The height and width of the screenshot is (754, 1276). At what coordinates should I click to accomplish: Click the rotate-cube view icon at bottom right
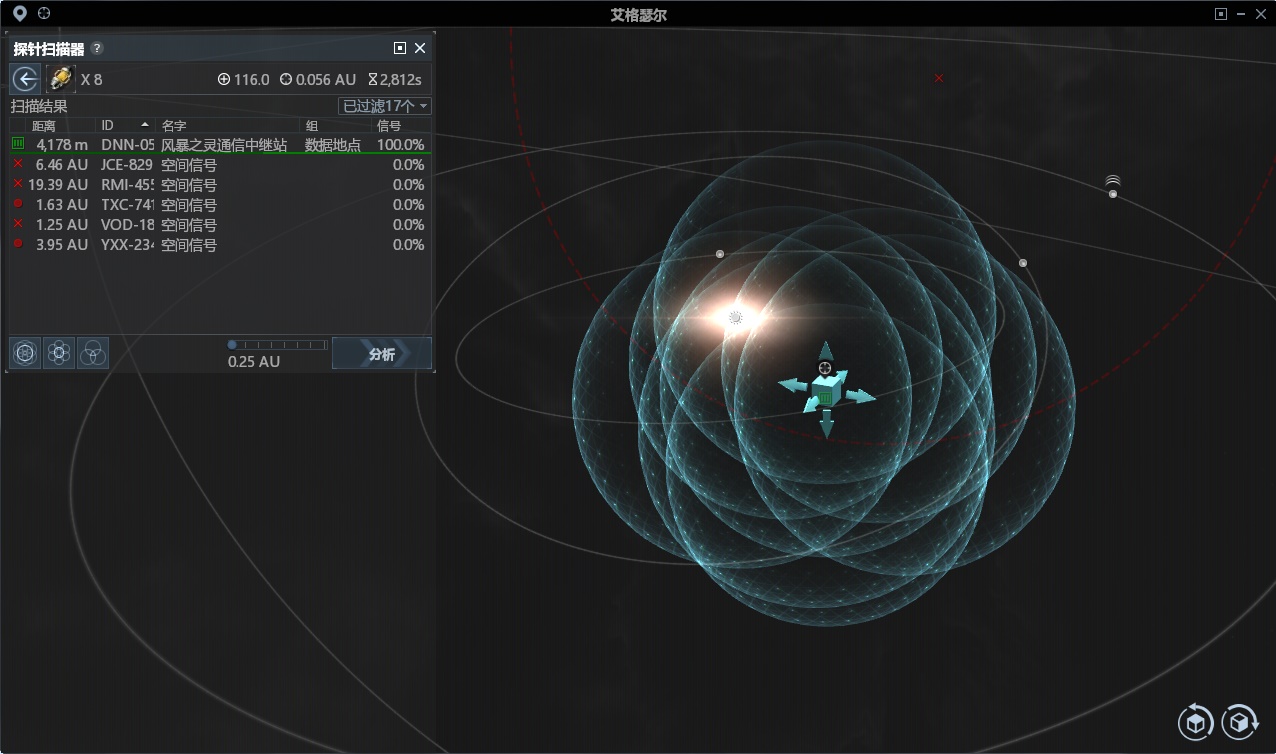click(1240, 721)
